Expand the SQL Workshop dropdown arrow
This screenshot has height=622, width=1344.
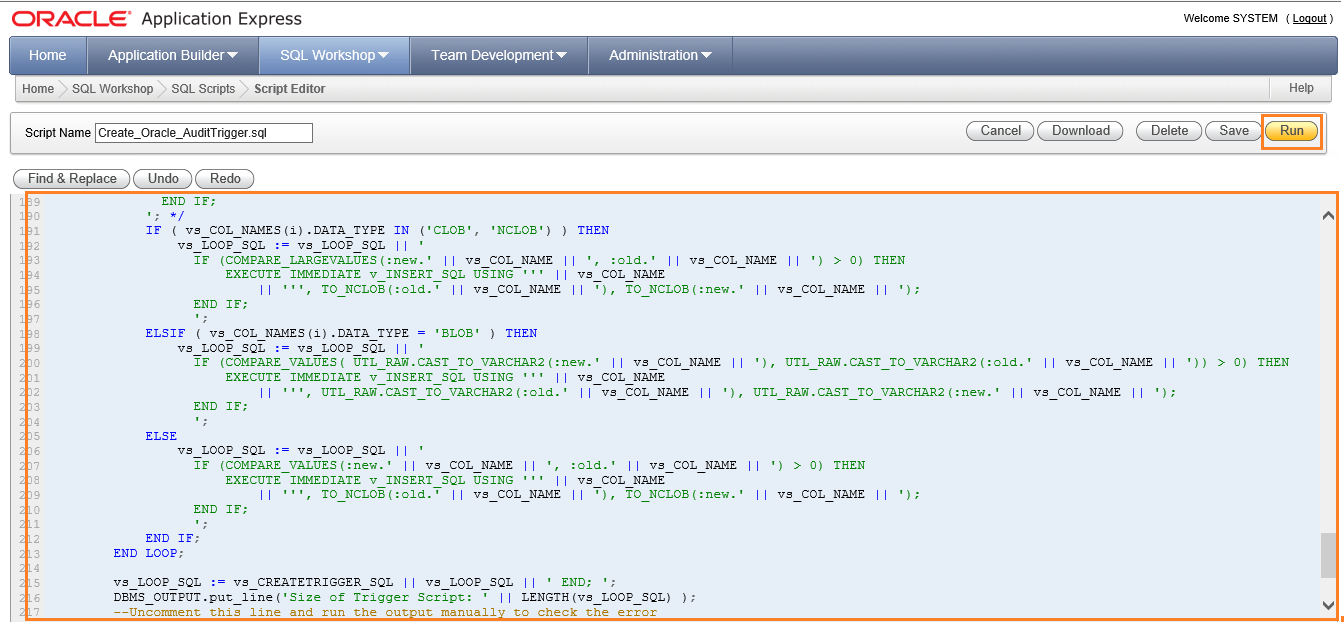click(384, 56)
